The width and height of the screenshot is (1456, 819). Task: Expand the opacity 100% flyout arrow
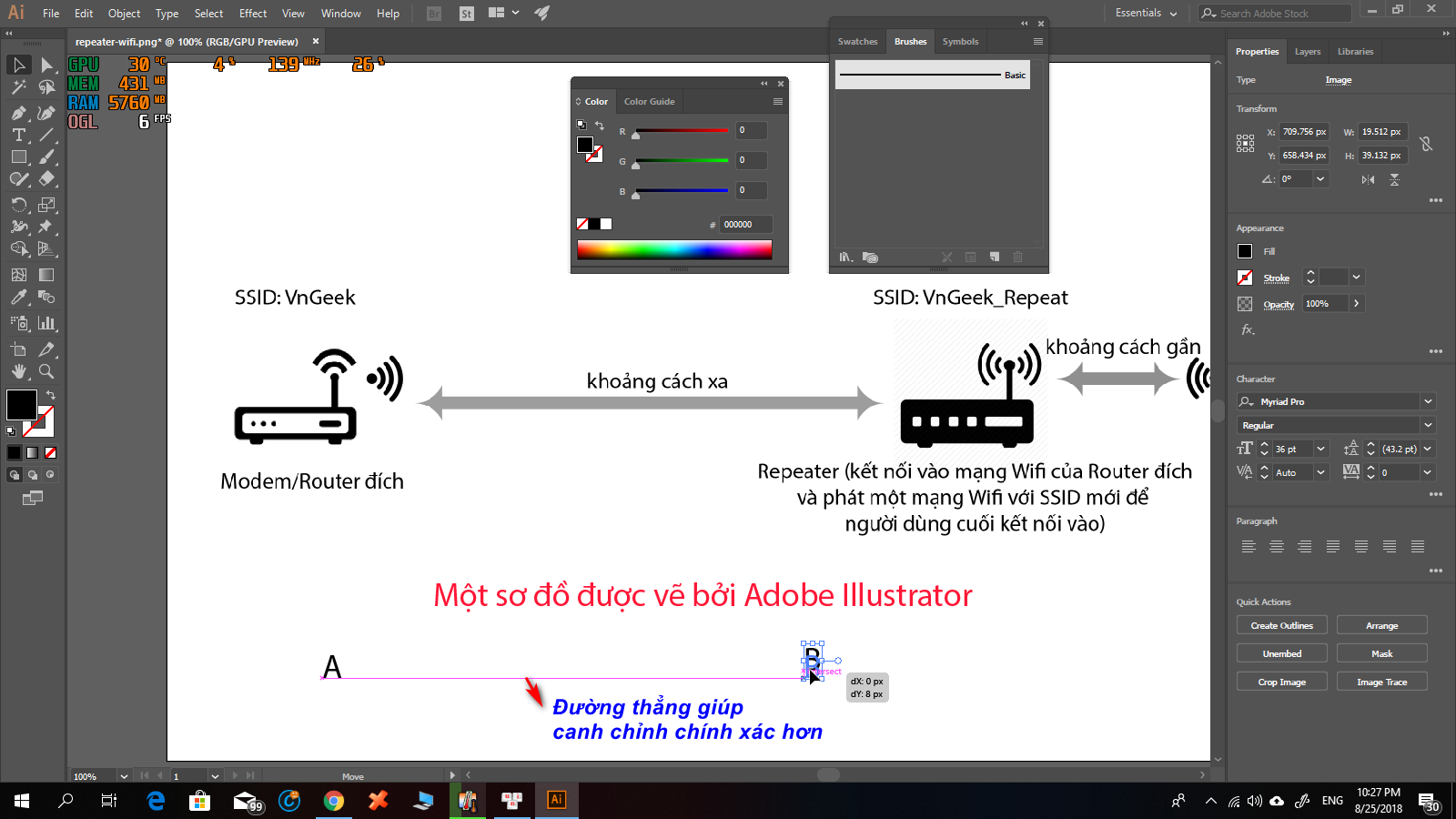tap(1356, 304)
